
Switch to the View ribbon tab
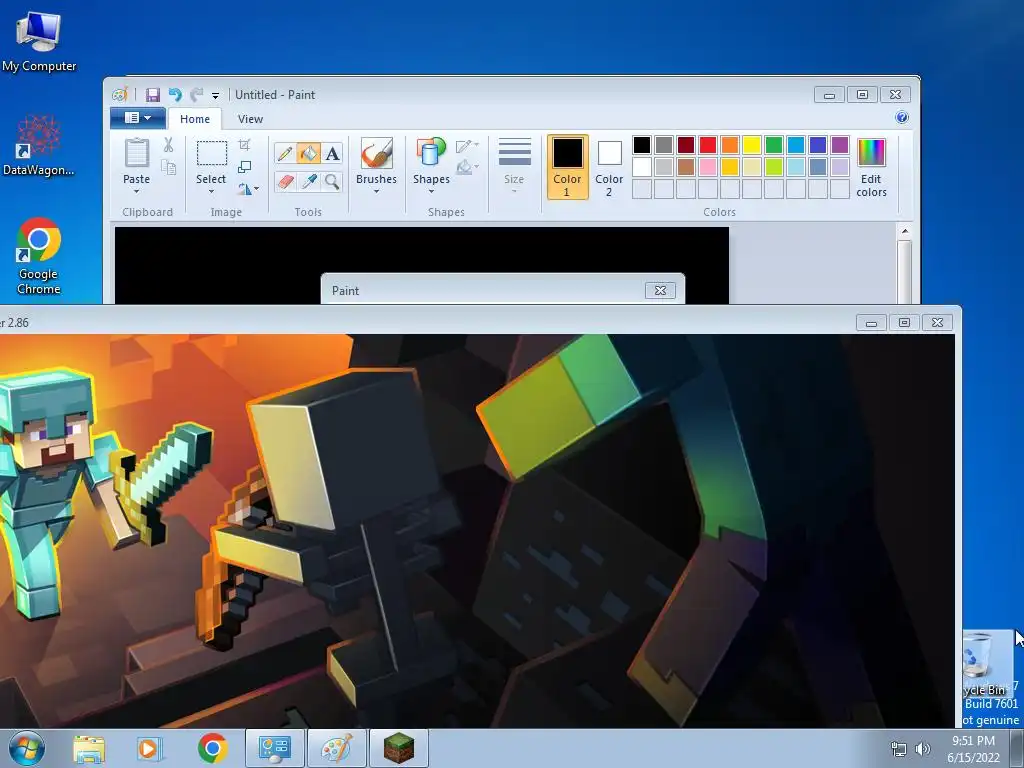(250, 119)
